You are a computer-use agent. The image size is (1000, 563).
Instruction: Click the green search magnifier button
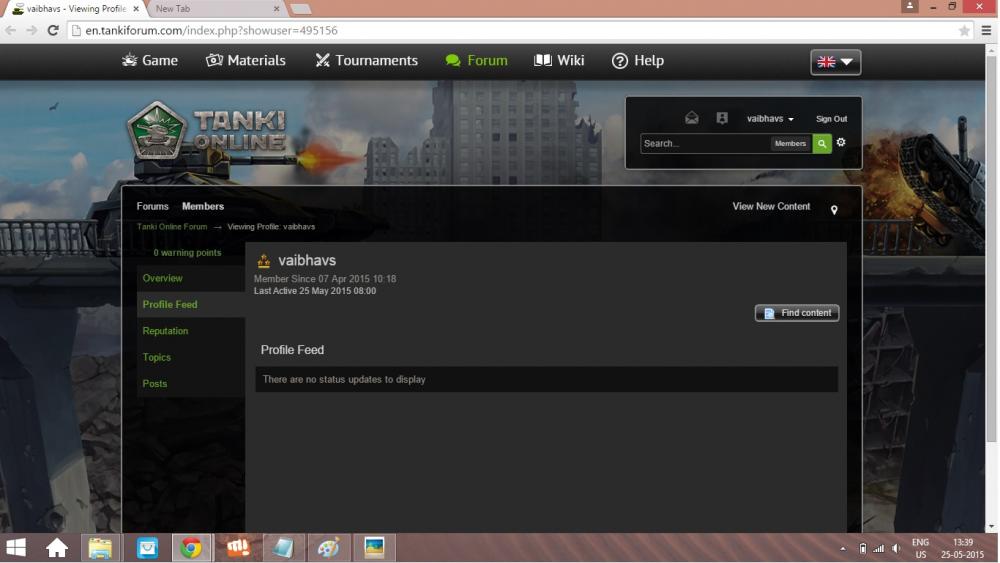[x=821, y=144]
